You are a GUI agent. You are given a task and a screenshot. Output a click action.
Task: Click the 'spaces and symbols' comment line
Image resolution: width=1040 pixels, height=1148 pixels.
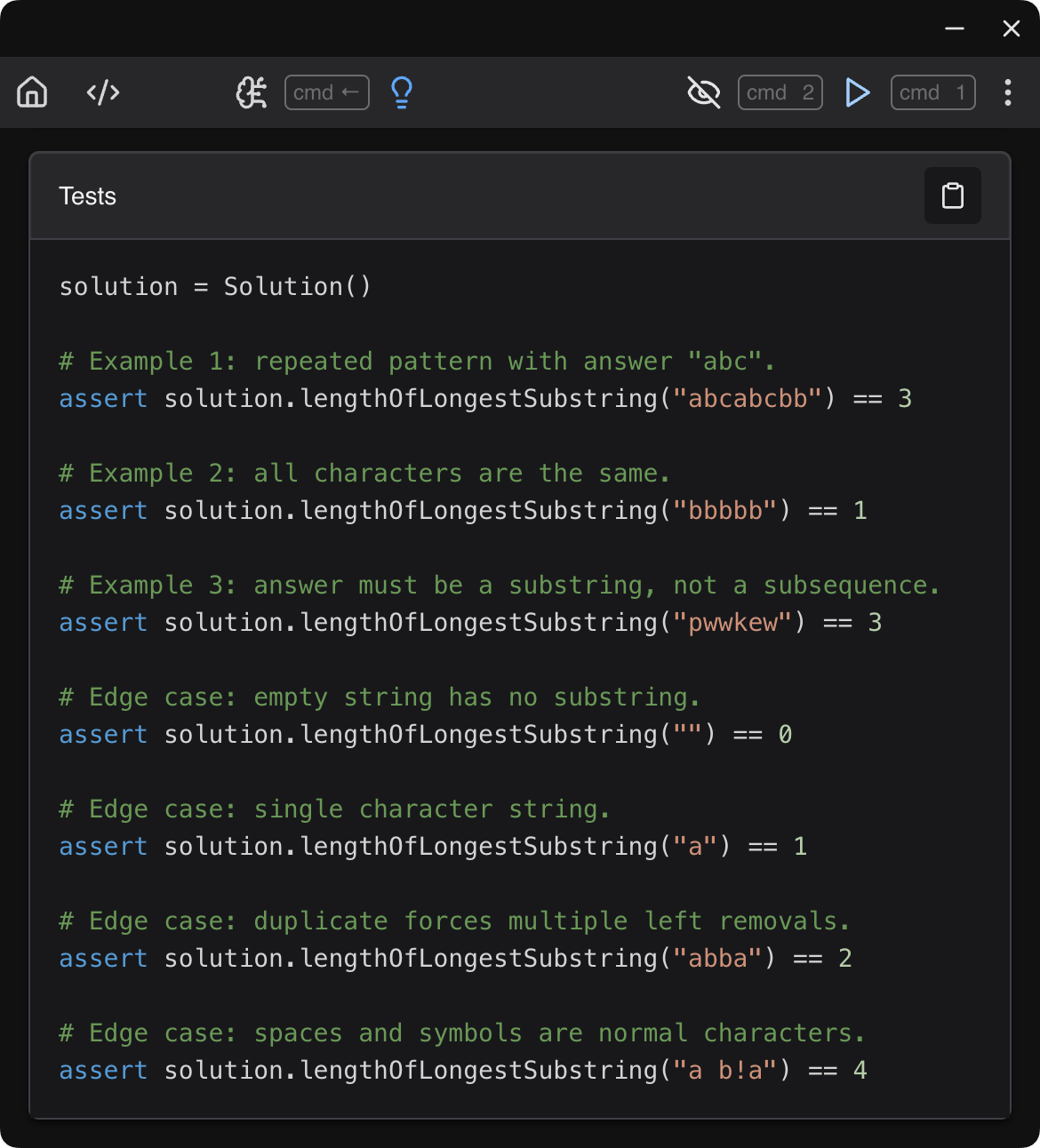pos(462,1033)
